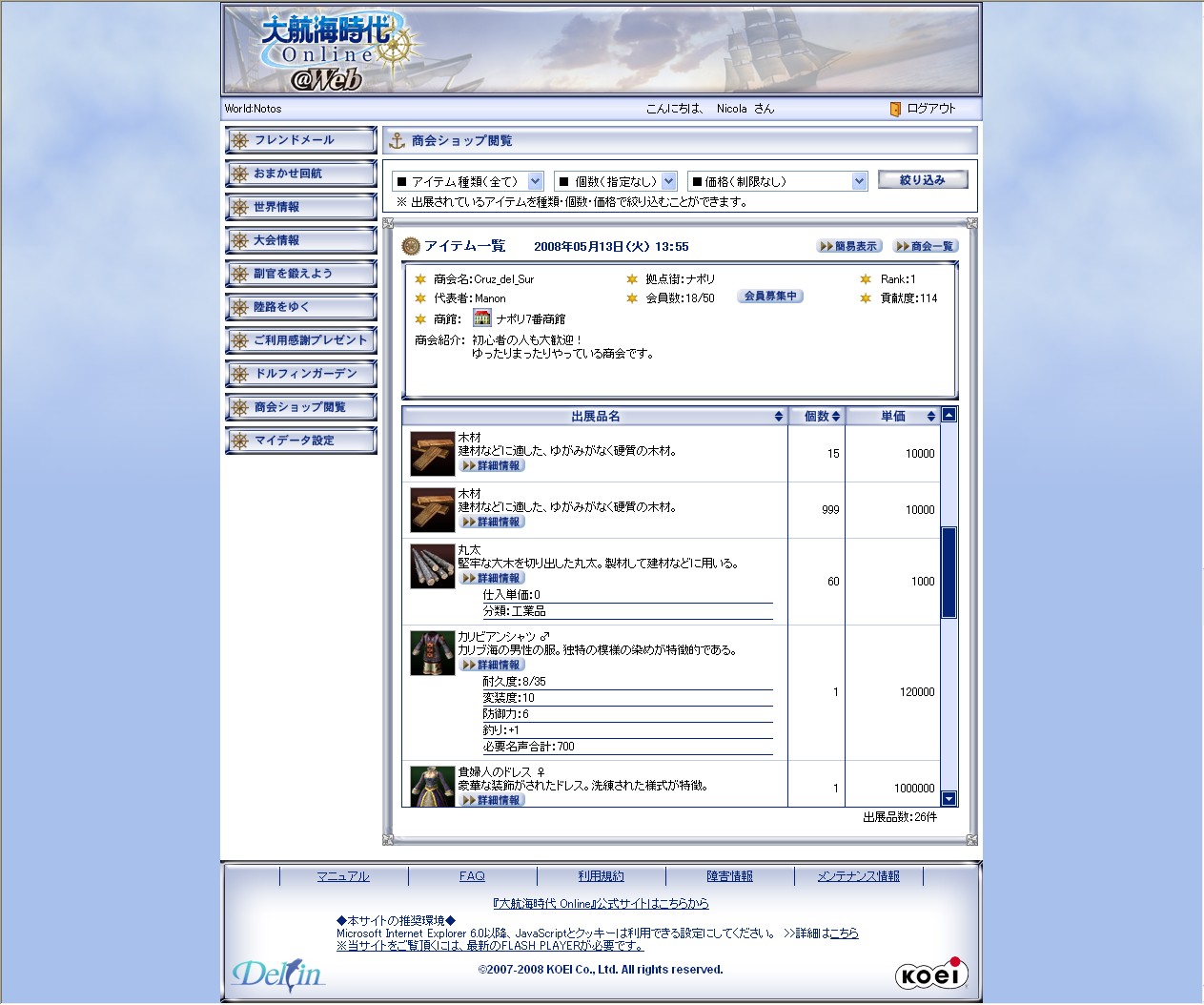Sort by 出展品名 column arrows
This screenshot has width=1204, height=1005.
[779, 417]
